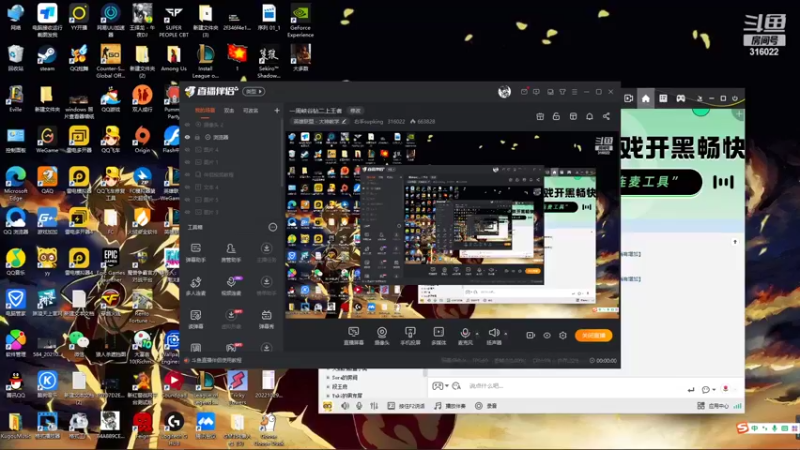Add a 摄像头 camera source
Image resolution: width=800 pixels, height=450 pixels.
(382, 336)
